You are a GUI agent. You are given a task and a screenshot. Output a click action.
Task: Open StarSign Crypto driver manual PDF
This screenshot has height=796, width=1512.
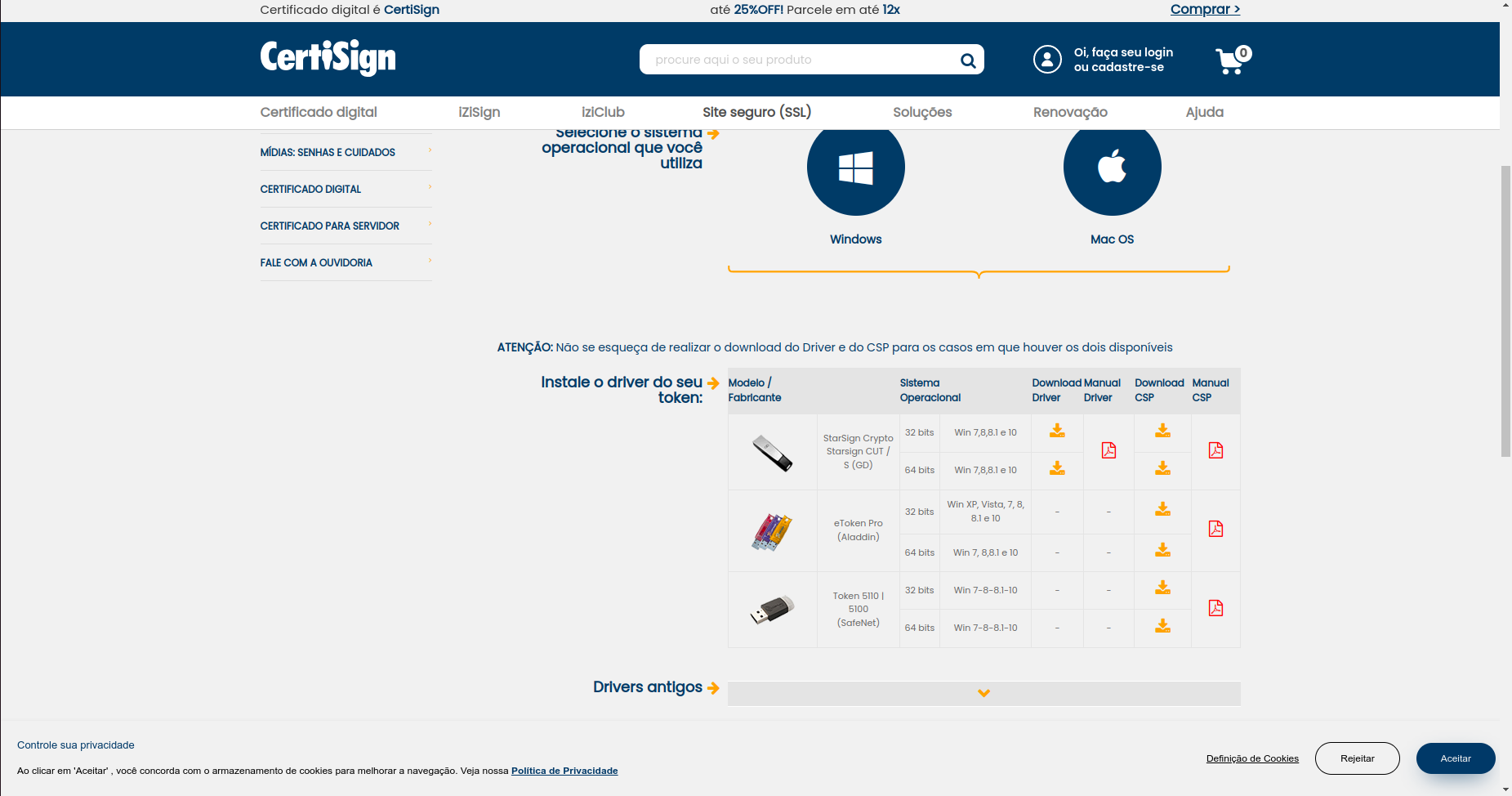(1108, 450)
